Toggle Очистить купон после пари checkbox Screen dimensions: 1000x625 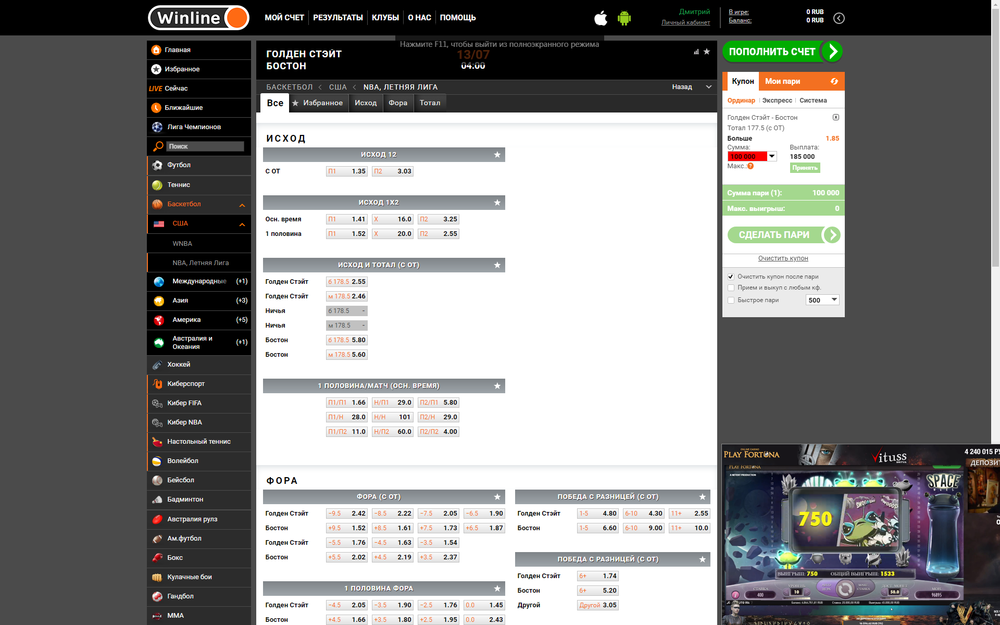pyautogui.click(x=731, y=277)
